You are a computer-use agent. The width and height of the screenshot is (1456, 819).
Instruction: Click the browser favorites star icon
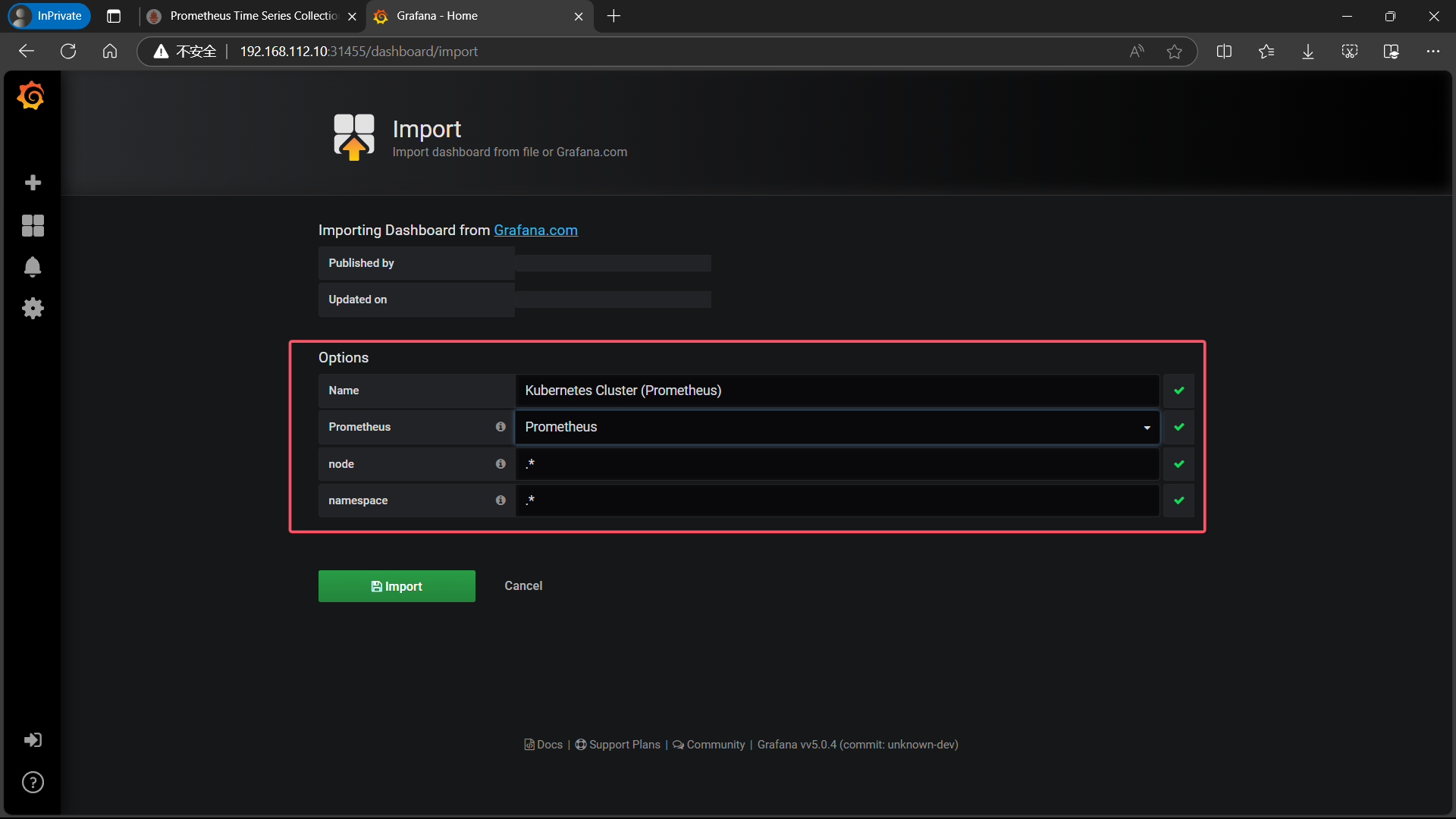point(1174,52)
